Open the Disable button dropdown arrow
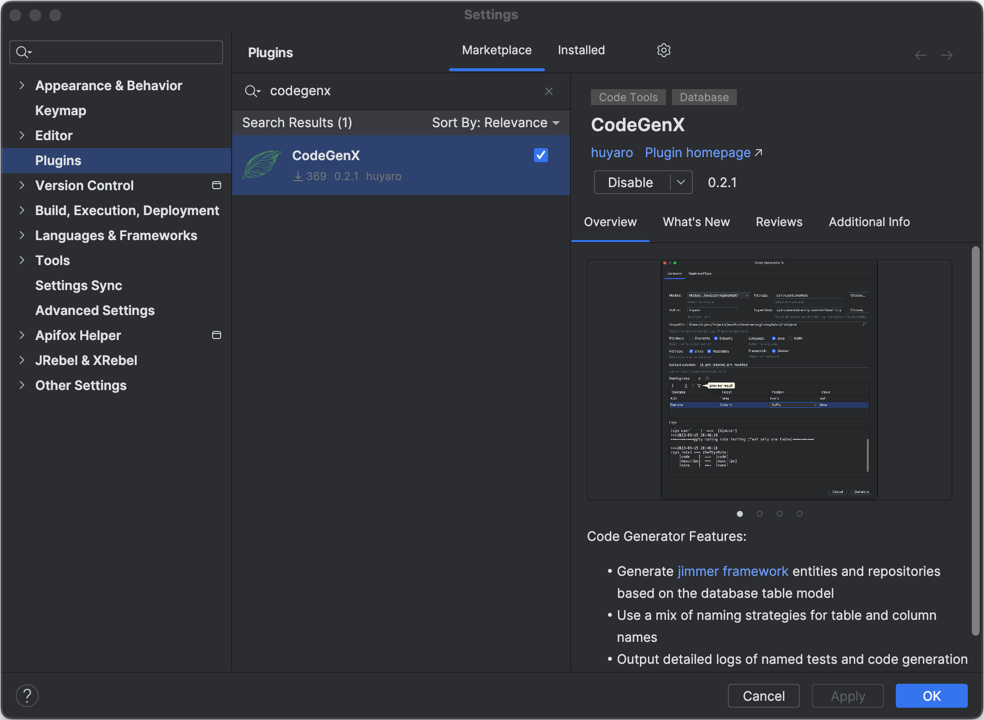The height and width of the screenshot is (720, 984). pos(680,183)
